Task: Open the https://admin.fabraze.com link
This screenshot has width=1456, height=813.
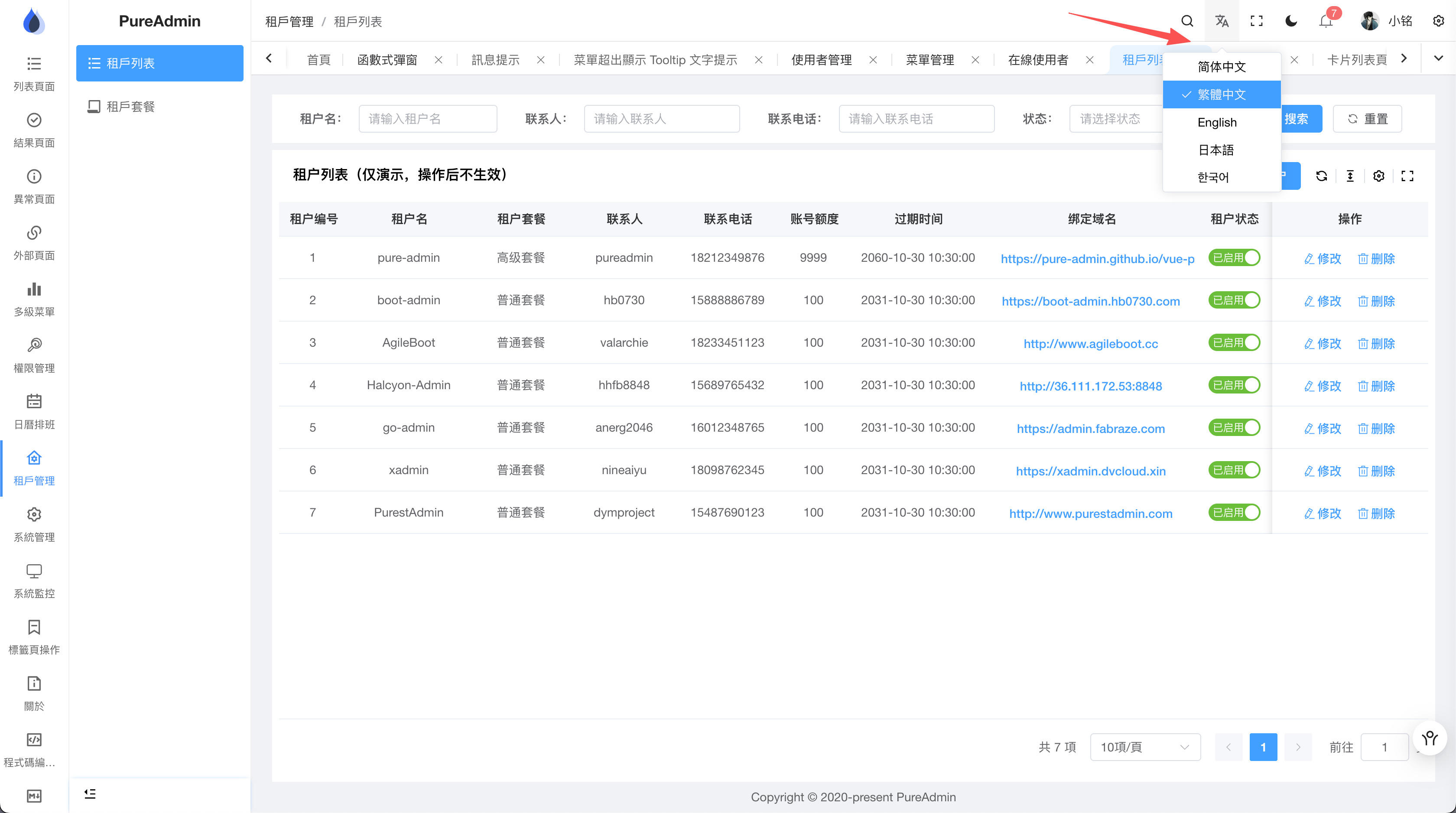Action: 1090,429
